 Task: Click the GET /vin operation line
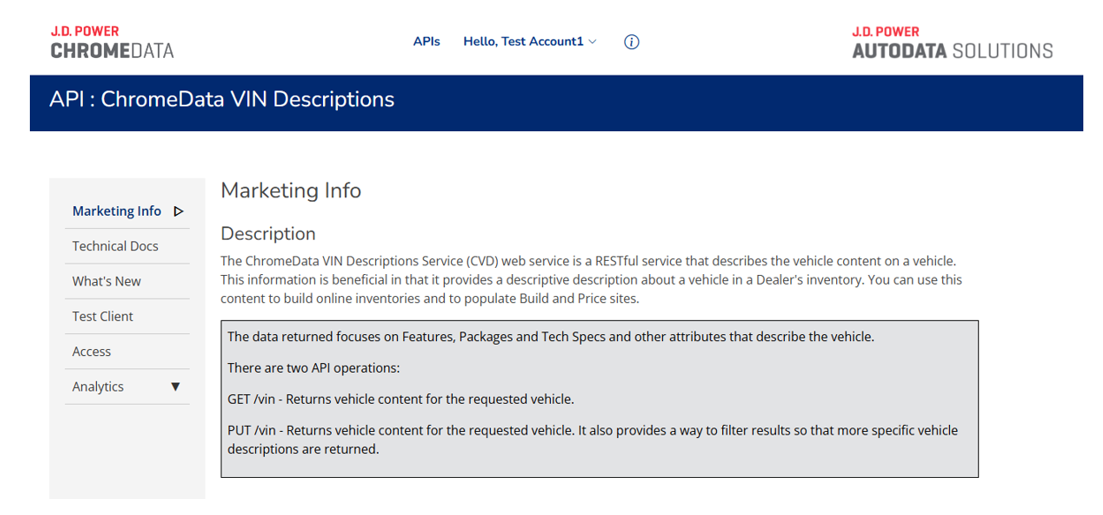(400, 399)
